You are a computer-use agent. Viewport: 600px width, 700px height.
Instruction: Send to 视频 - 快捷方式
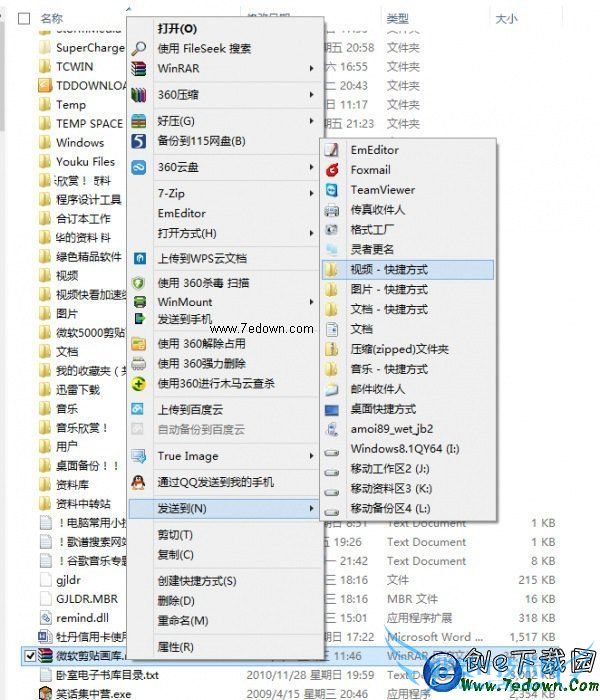(x=408, y=270)
